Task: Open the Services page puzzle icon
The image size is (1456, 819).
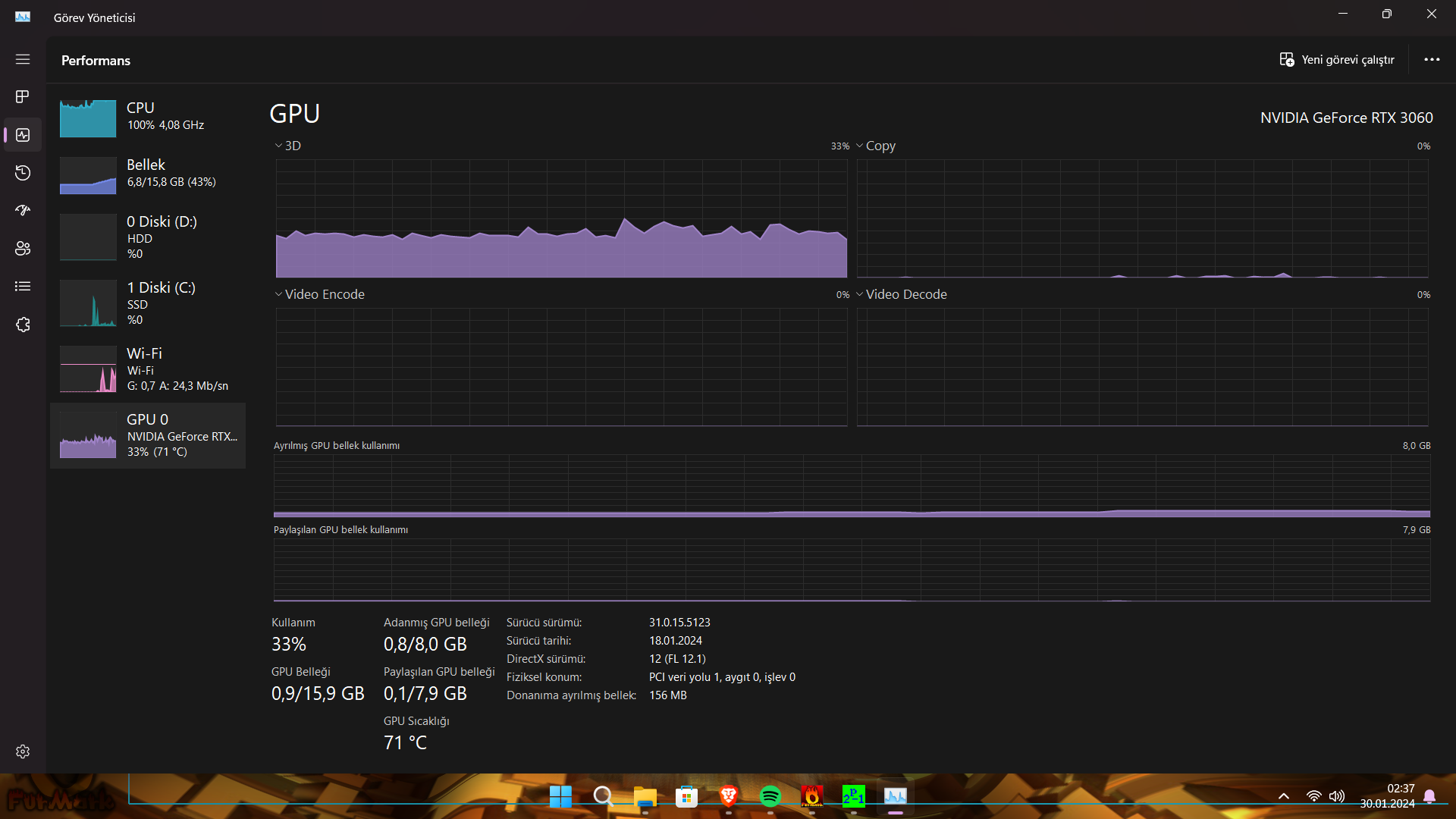Action: pos(23,325)
